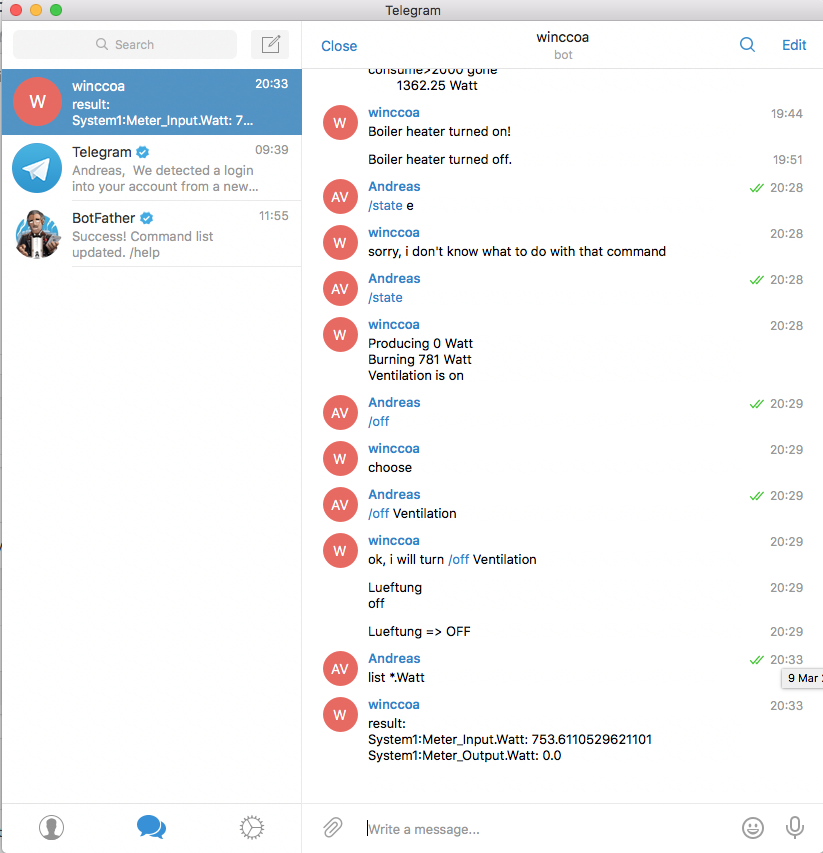
Task: Click the /off link in bot reply
Action: [x=459, y=559]
